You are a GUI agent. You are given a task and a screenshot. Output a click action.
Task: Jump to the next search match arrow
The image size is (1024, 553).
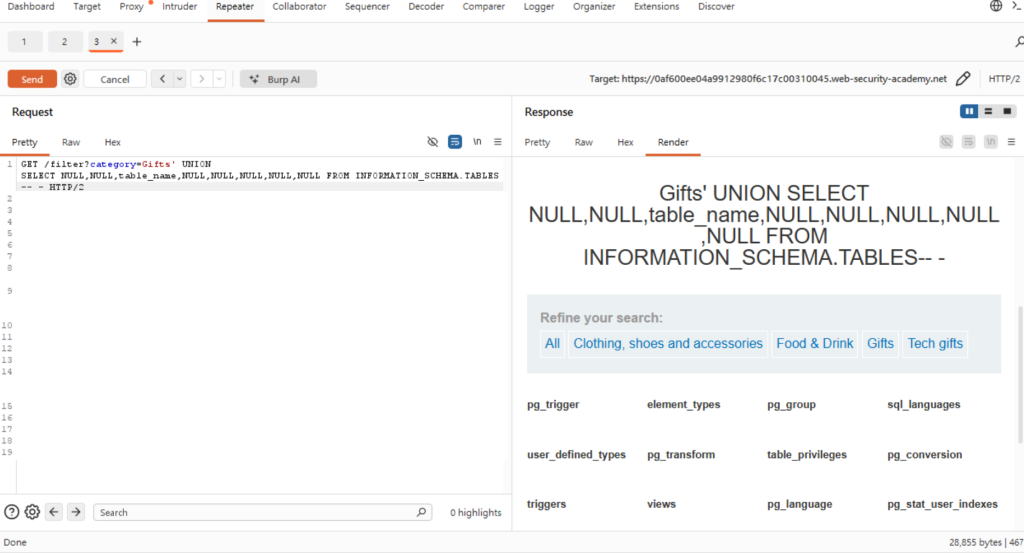pos(76,512)
